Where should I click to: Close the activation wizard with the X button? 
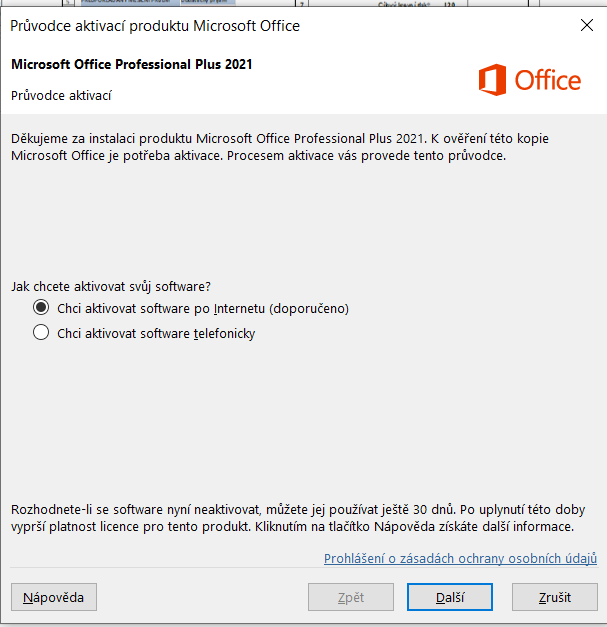click(586, 26)
